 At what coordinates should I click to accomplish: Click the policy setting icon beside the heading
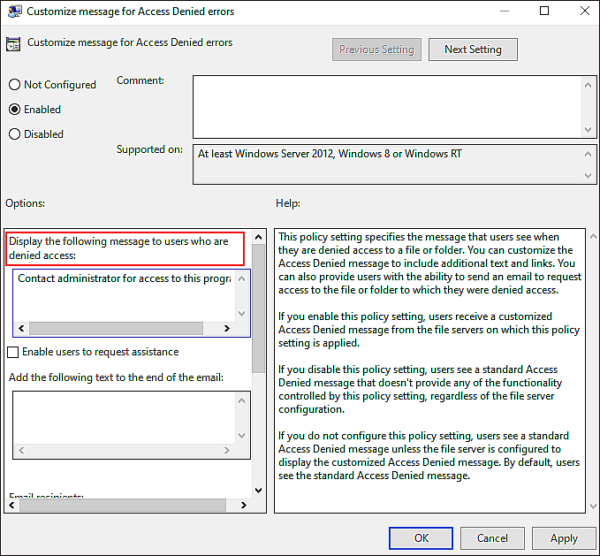click(x=13, y=44)
